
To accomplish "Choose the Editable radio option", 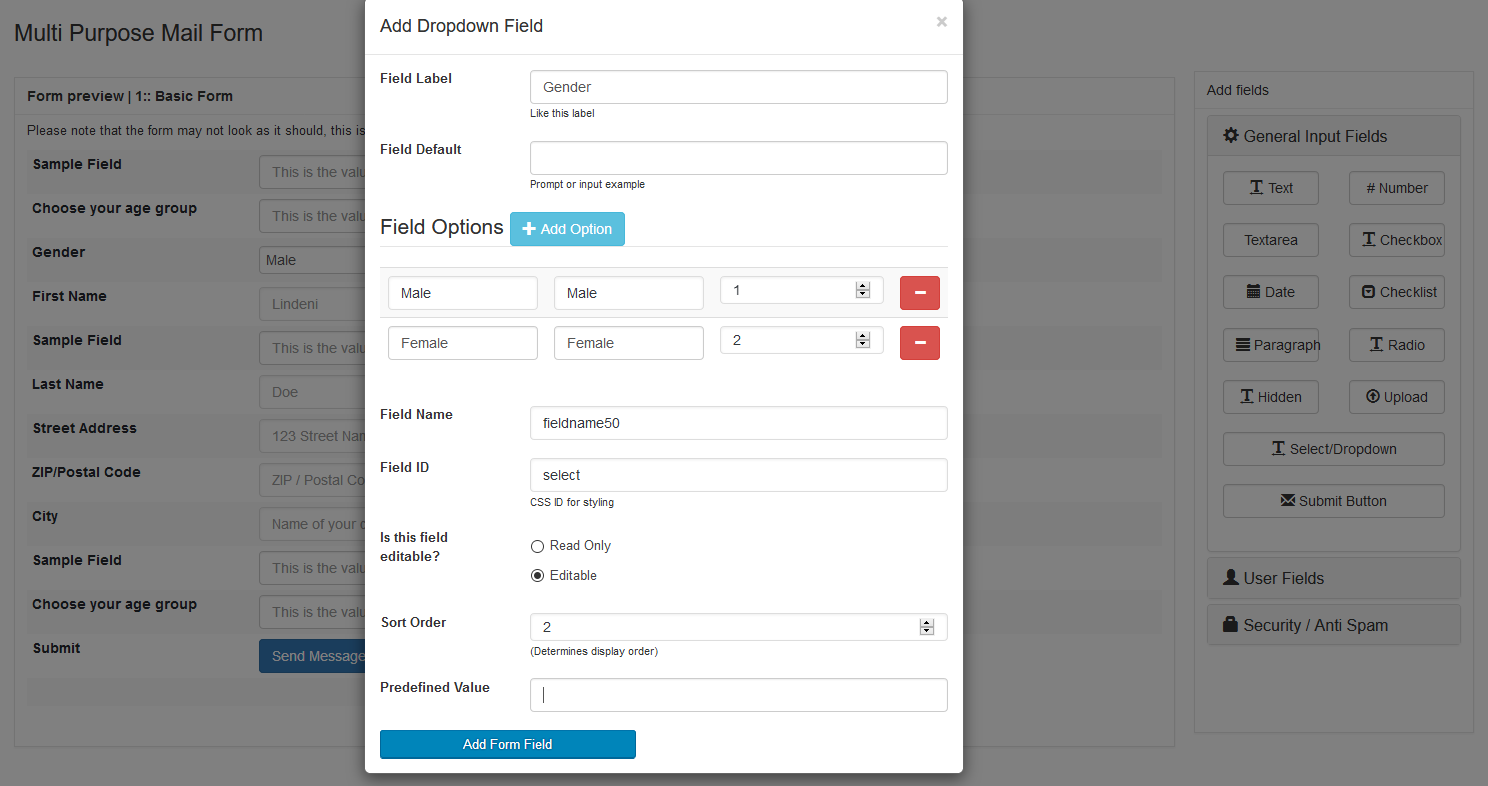I will tap(537, 576).
